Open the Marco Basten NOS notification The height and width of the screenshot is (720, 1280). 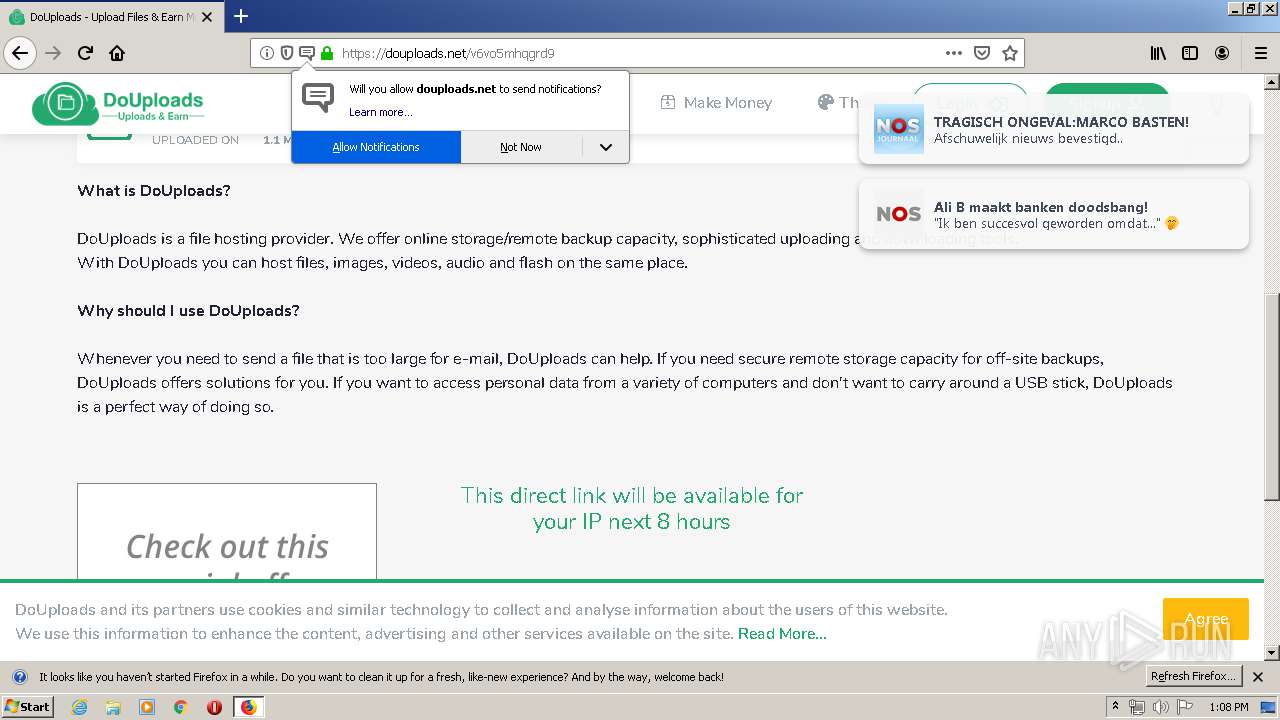(1053, 129)
